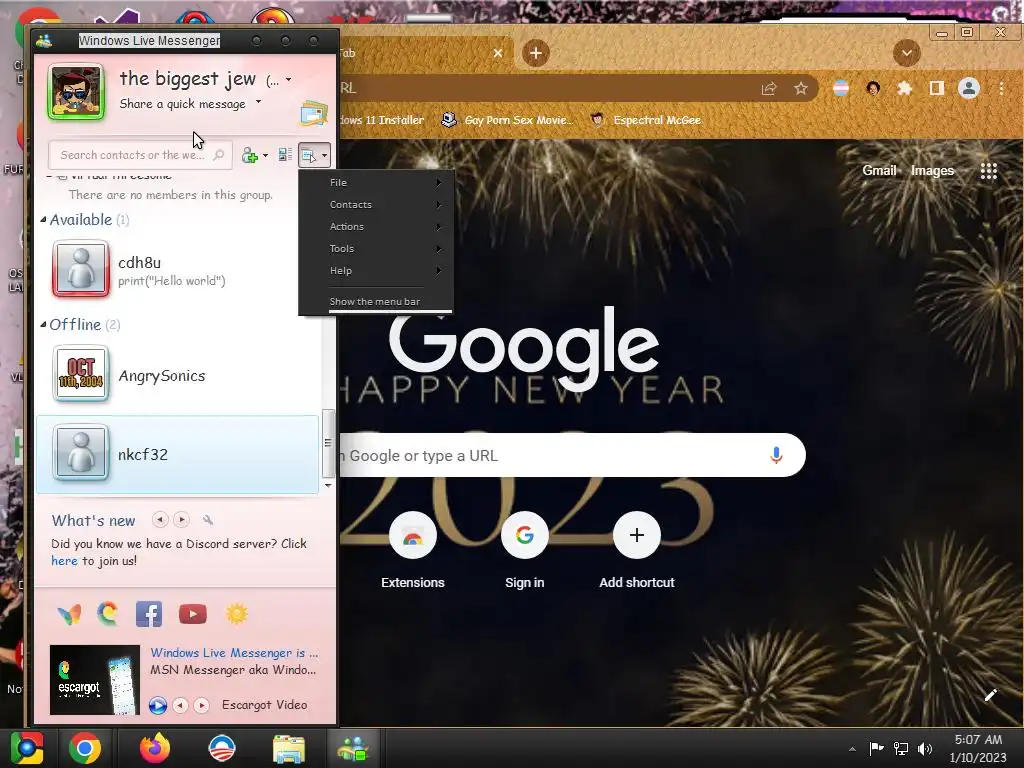
Task: Open the Extensions shortcut tile
Action: (413, 551)
